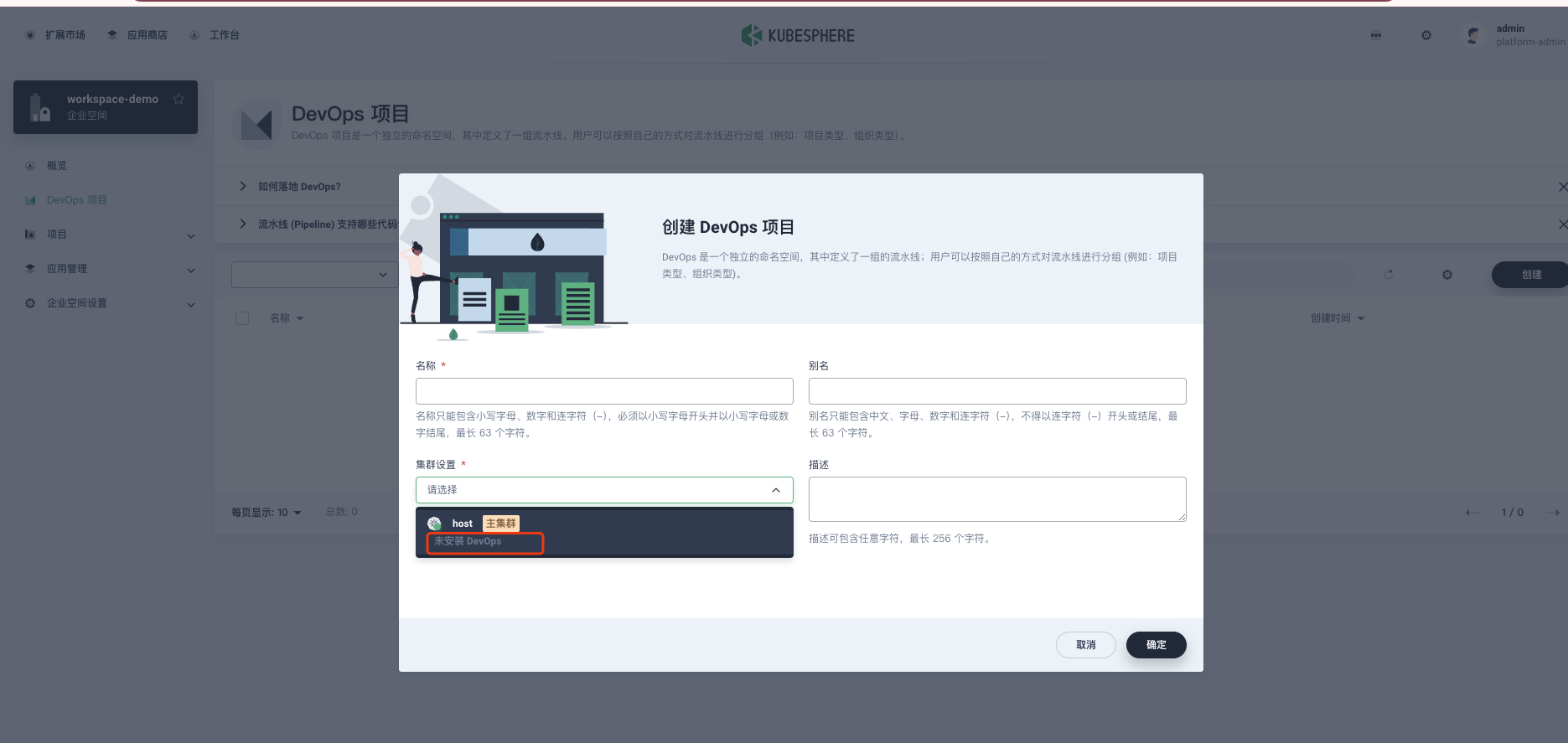Focus the 名称 input field
Image resolution: width=1568 pixels, height=743 pixels.
pyautogui.click(x=604, y=391)
